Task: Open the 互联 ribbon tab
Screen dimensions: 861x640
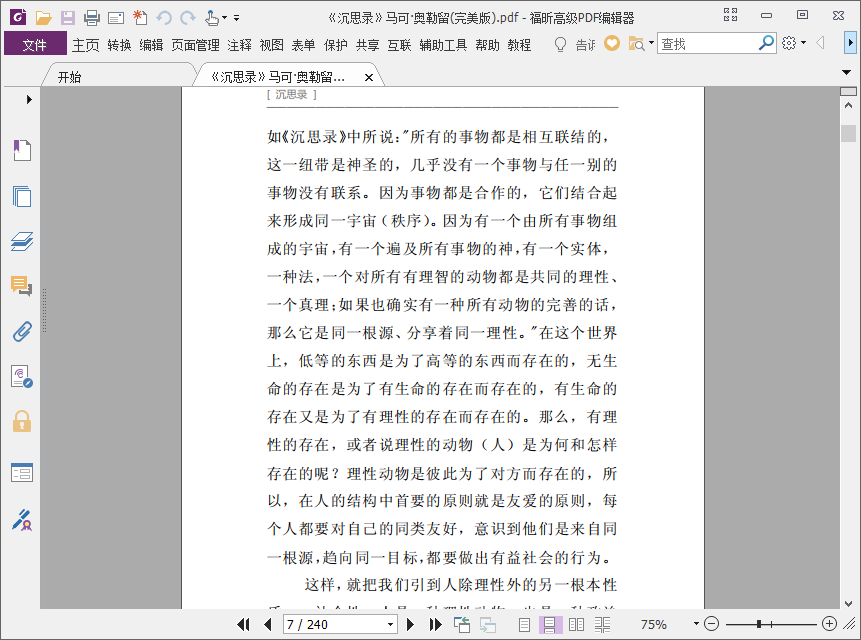Action: click(x=399, y=44)
